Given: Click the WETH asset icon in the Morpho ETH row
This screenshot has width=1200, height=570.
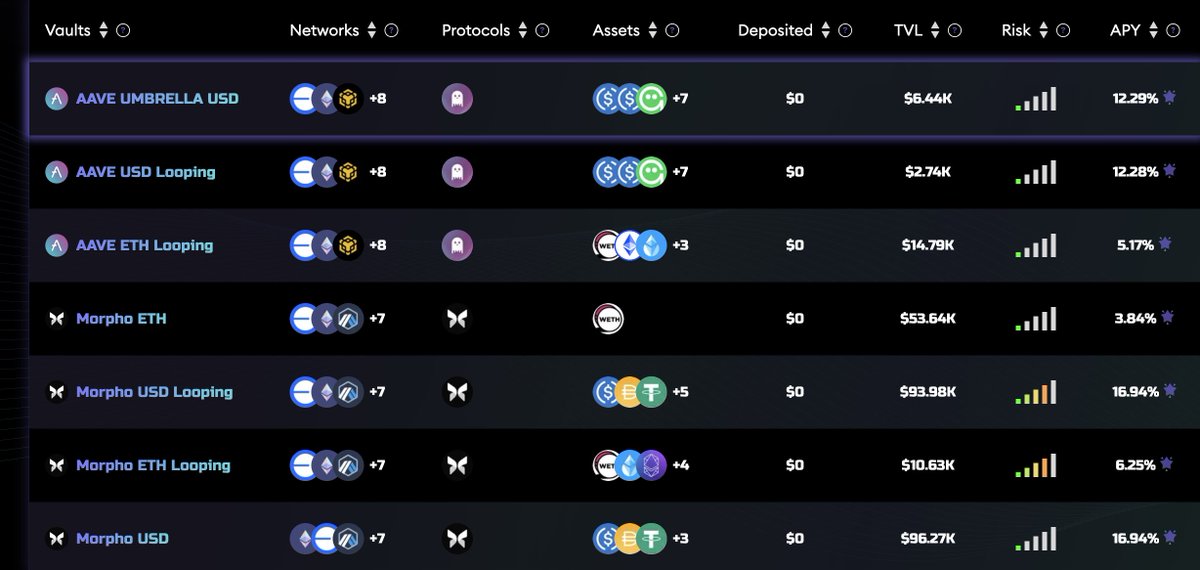Looking at the screenshot, I should pos(607,319).
